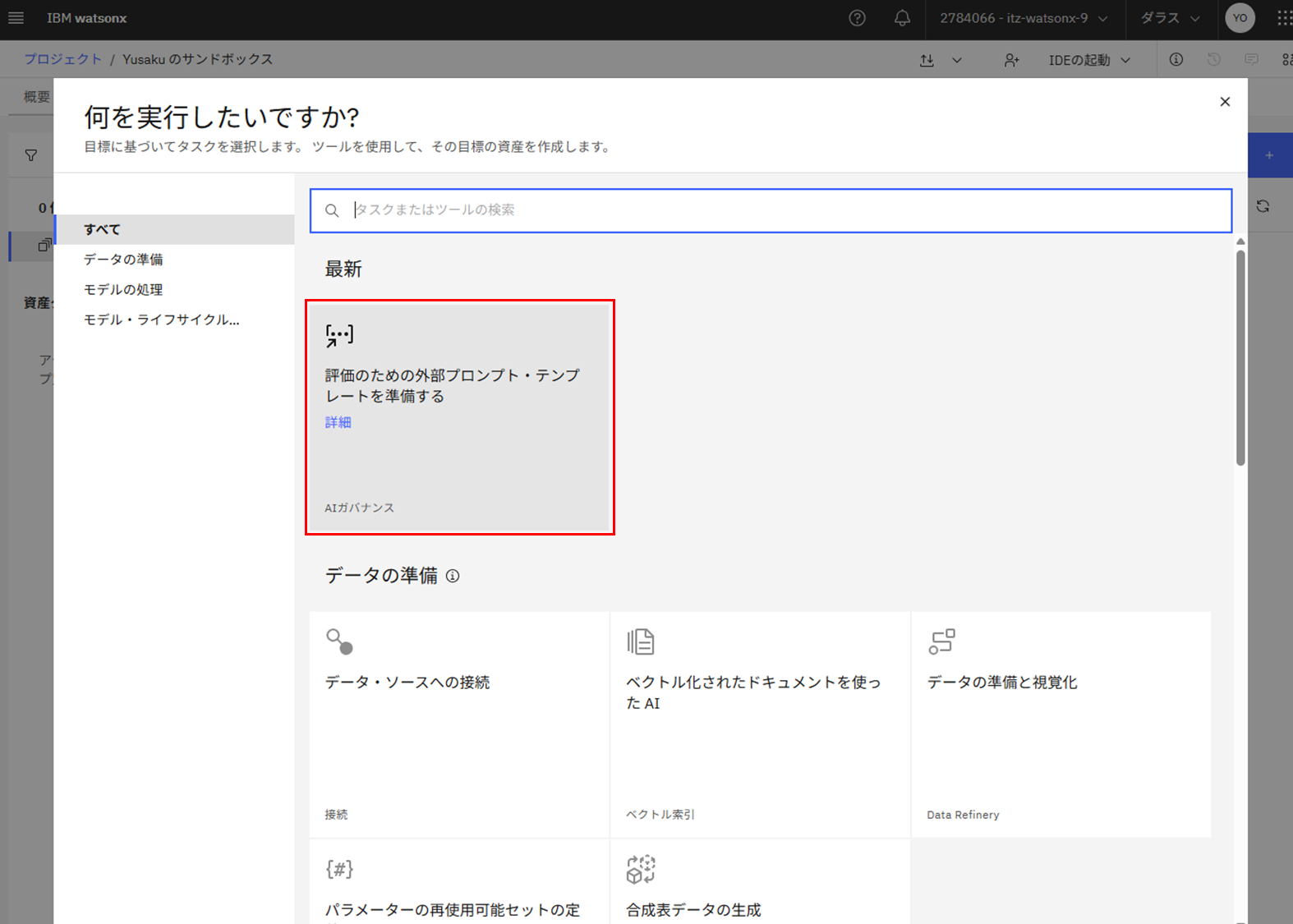Expand the IDEの起動 dropdown
Screen dimensions: 1293x924
point(1089,60)
